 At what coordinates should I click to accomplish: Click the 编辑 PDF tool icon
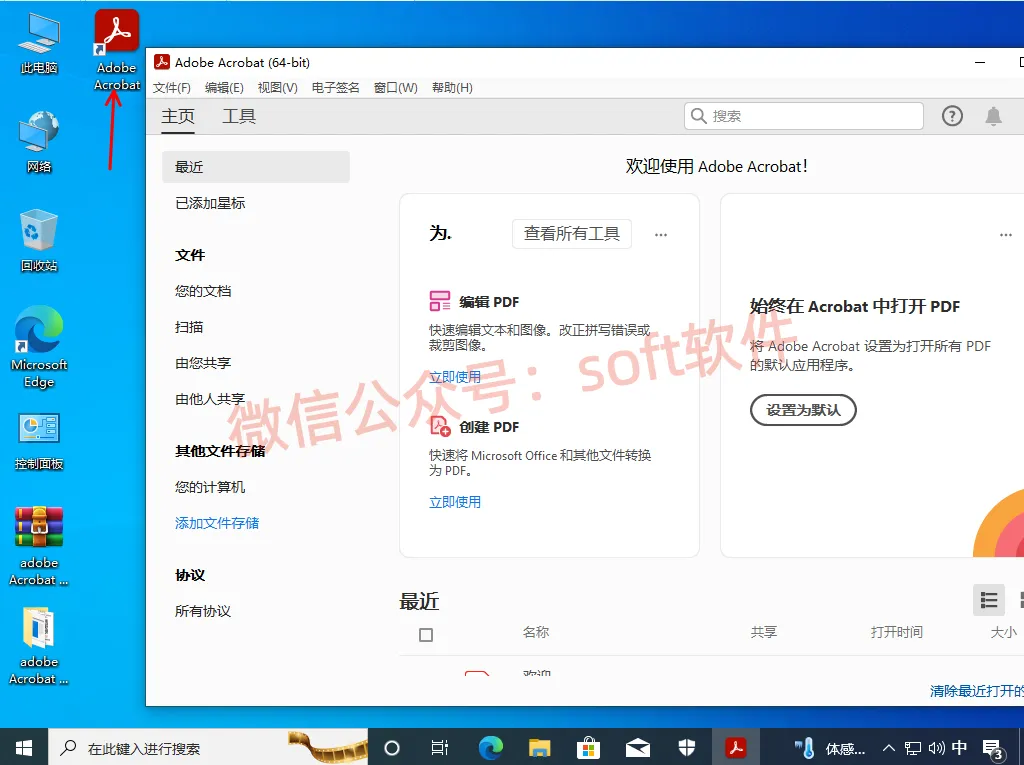click(x=440, y=301)
